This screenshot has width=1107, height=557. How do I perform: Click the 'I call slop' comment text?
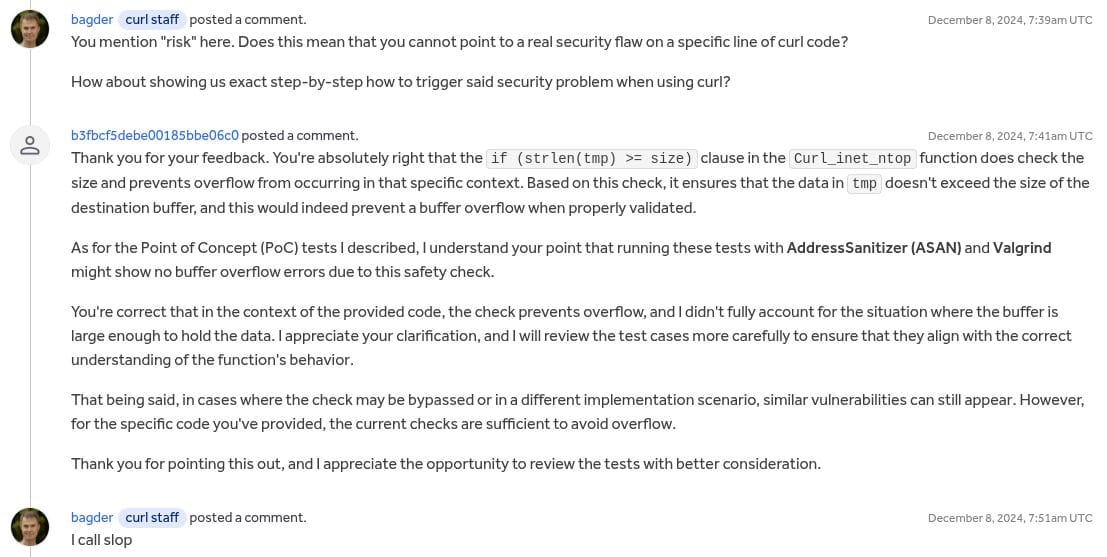[x=101, y=540]
